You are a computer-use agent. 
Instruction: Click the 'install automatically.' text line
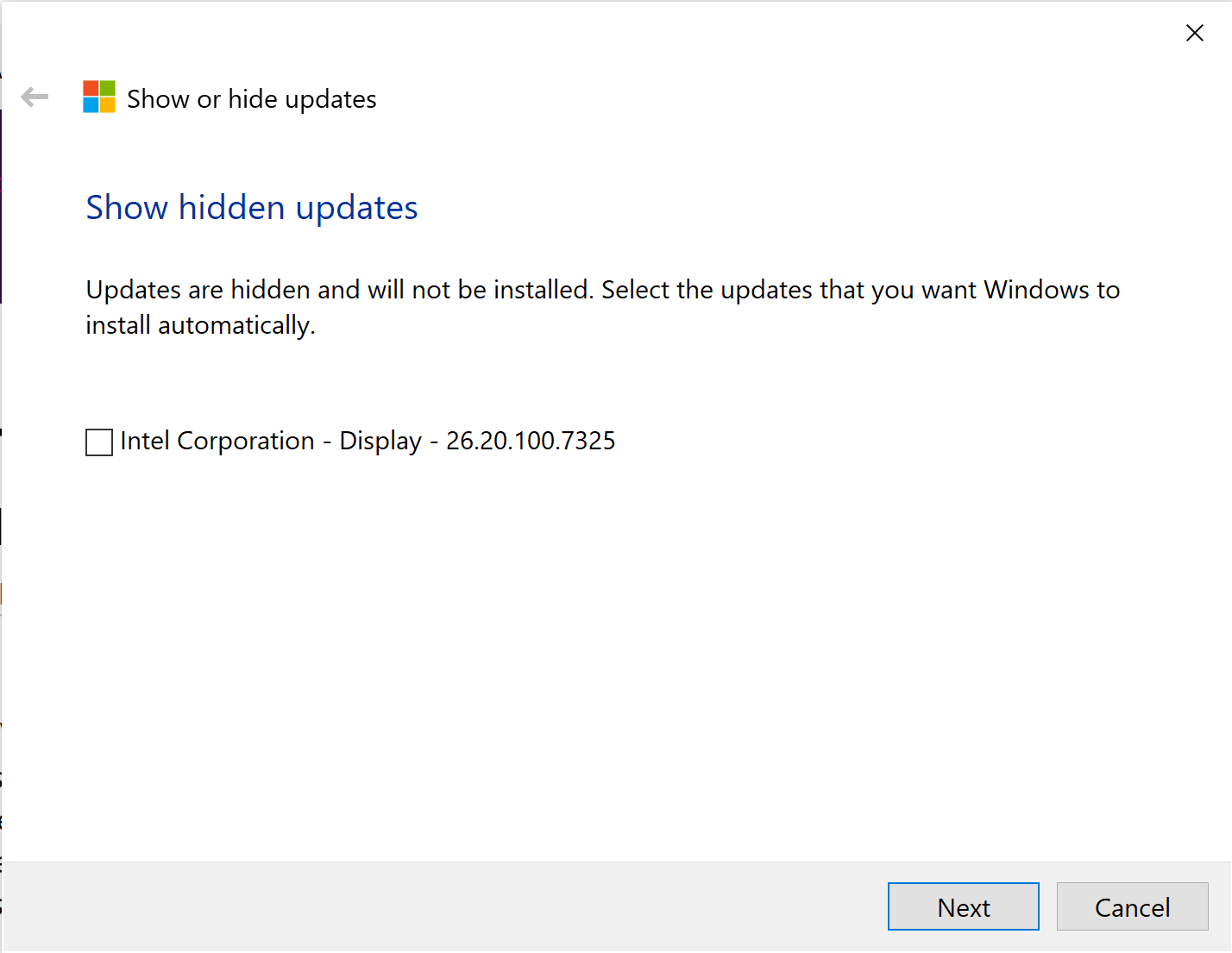tap(200, 325)
